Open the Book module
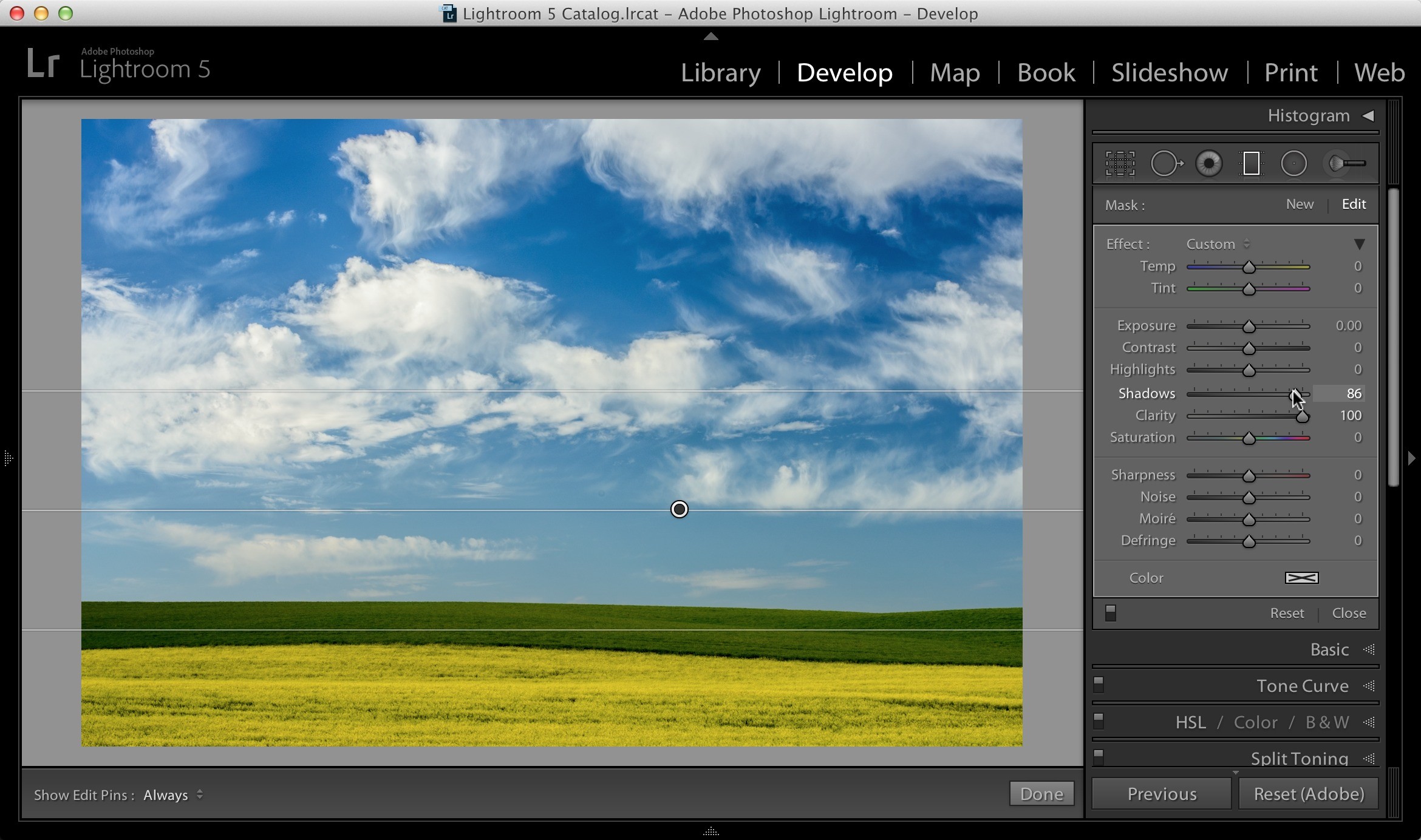 [1046, 72]
